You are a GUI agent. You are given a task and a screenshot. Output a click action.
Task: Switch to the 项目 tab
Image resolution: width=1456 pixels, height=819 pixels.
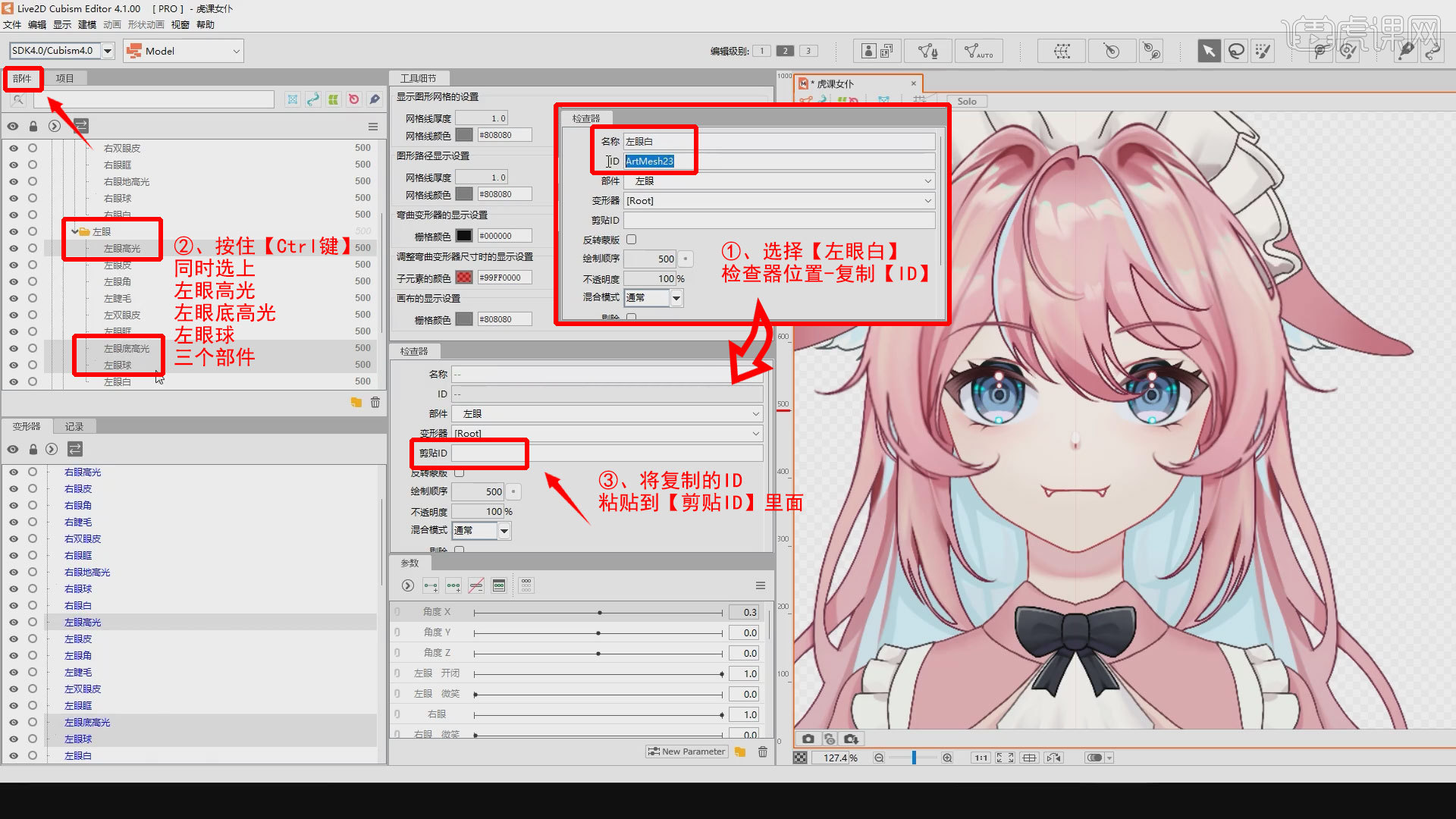coord(65,78)
